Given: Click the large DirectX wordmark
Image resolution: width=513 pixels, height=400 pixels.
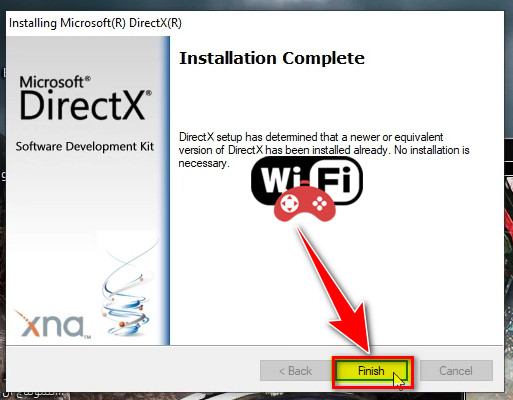Looking at the screenshot, I should click(x=85, y=105).
